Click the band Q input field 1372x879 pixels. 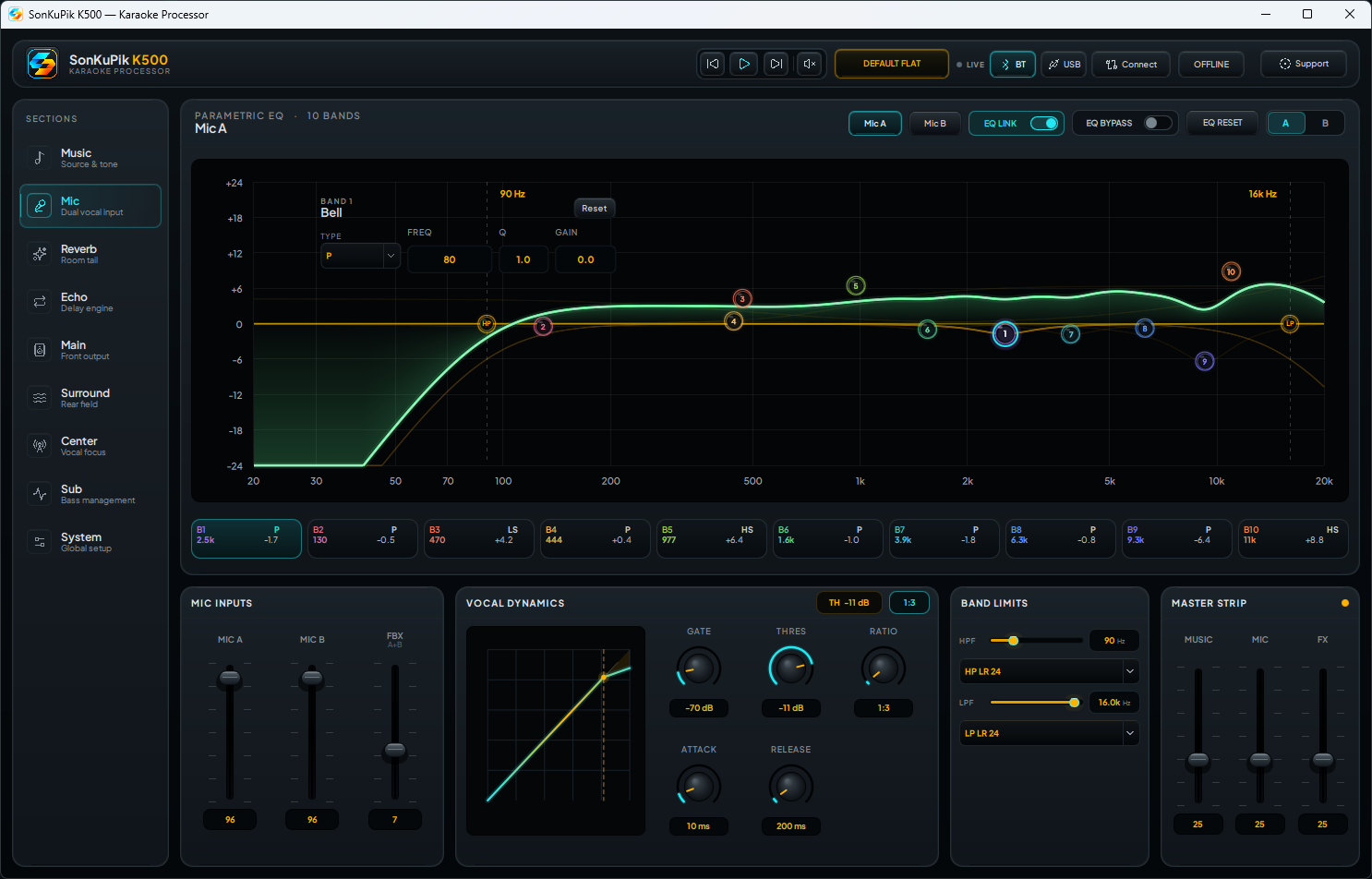(524, 259)
